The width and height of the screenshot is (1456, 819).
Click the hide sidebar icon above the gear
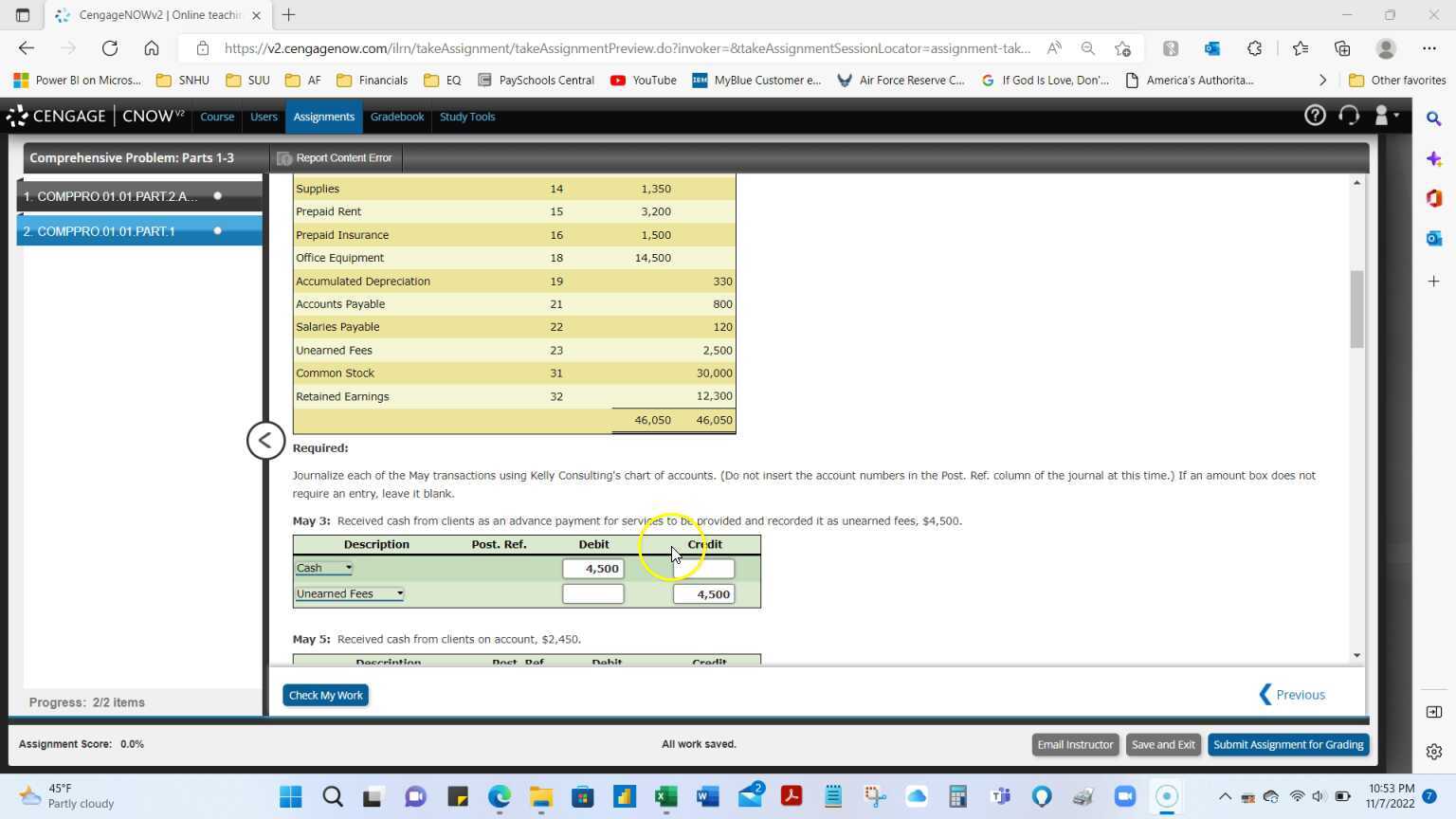click(1434, 712)
